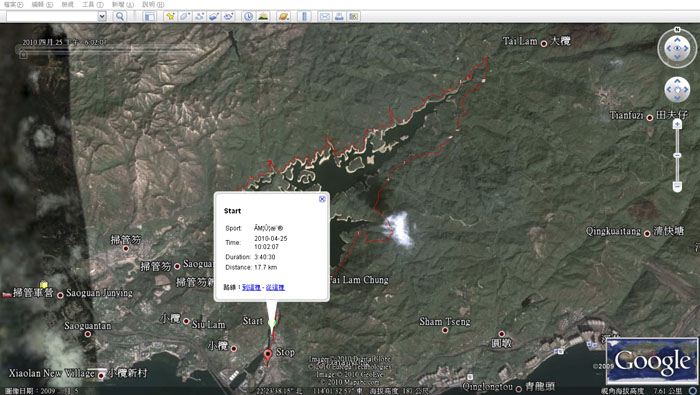
Task: Toggle the sunlight display icon
Action: pos(263,17)
